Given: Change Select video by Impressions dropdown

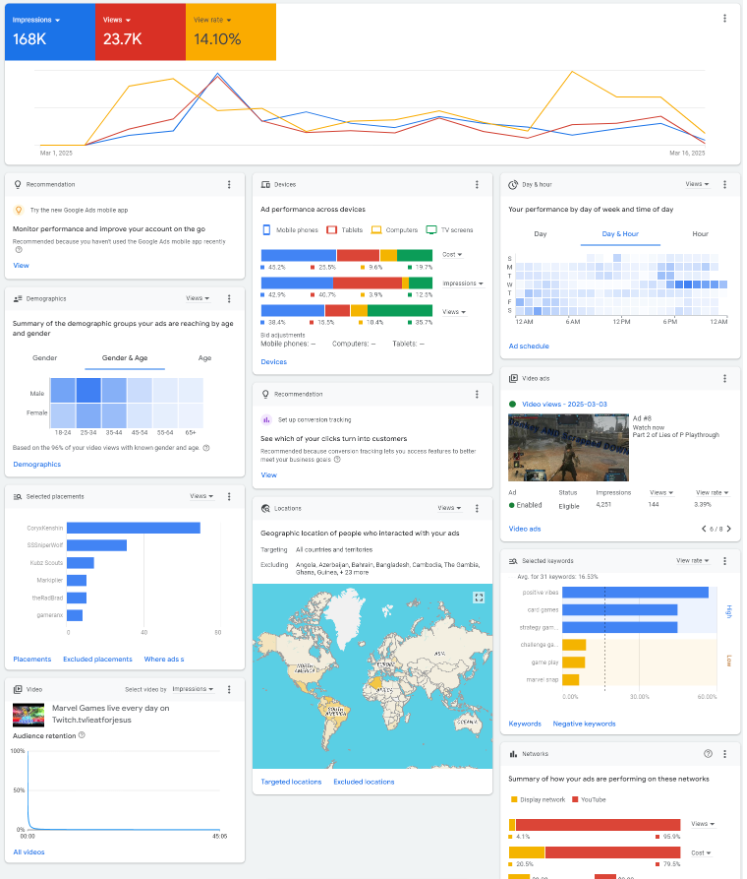Looking at the screenshot, I should 194,689.
